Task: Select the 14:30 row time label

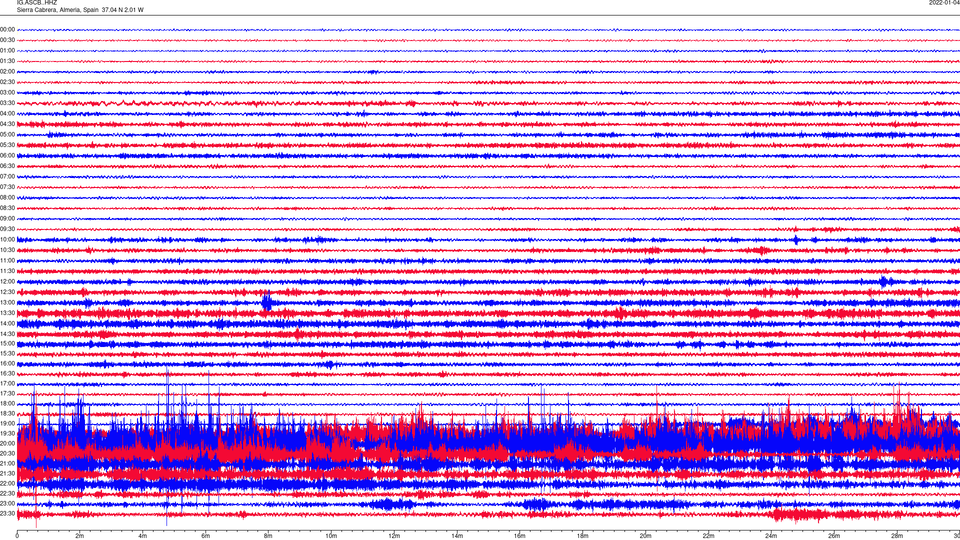Action: (x=7, y=334)
